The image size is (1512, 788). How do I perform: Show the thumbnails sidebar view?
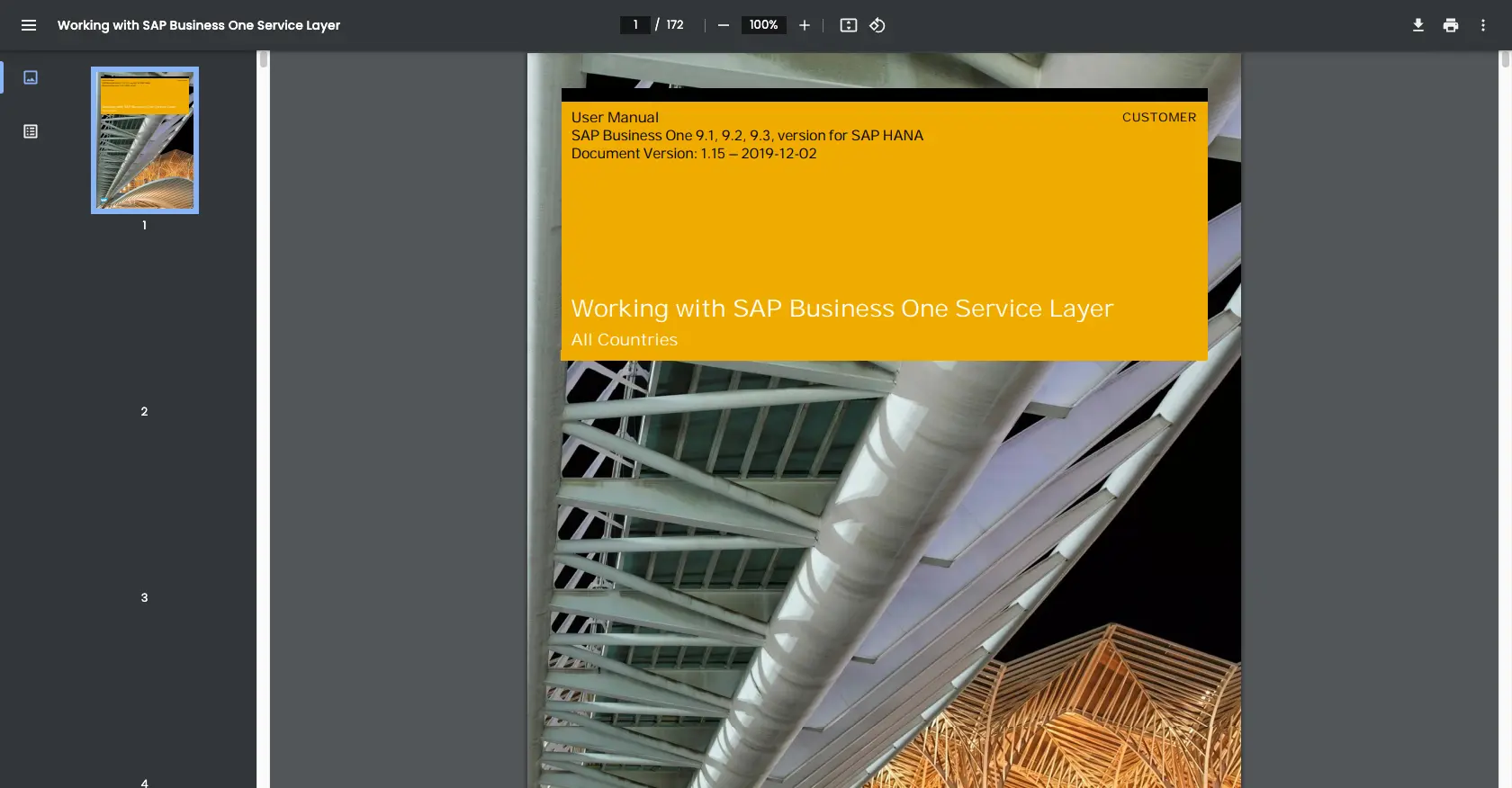31,77
